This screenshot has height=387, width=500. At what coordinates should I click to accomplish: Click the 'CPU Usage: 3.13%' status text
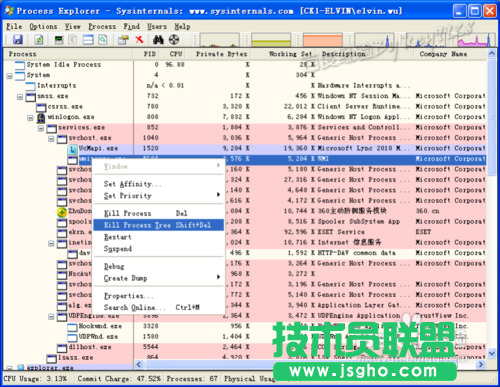[x=35, y=379]
